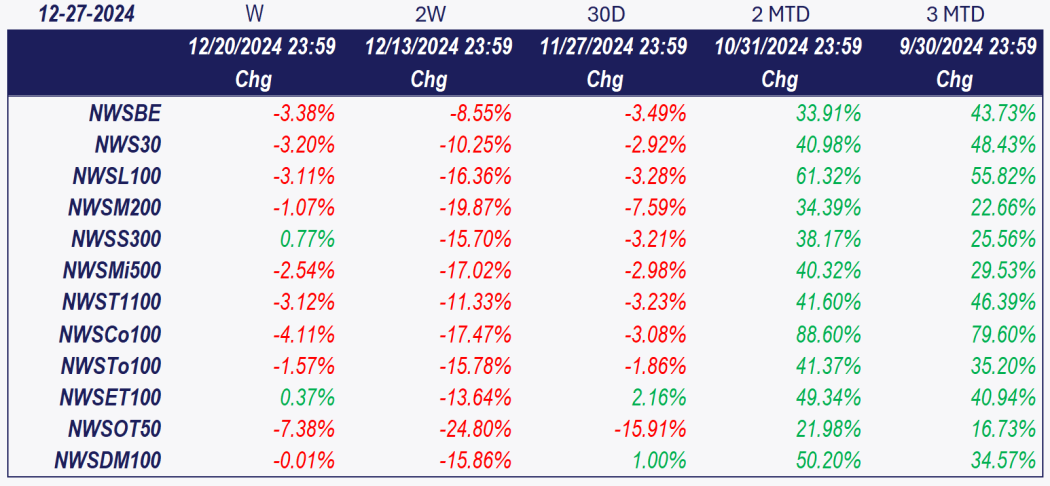Click the 12/20/2024 23:59 header cell

pos(261,47)
